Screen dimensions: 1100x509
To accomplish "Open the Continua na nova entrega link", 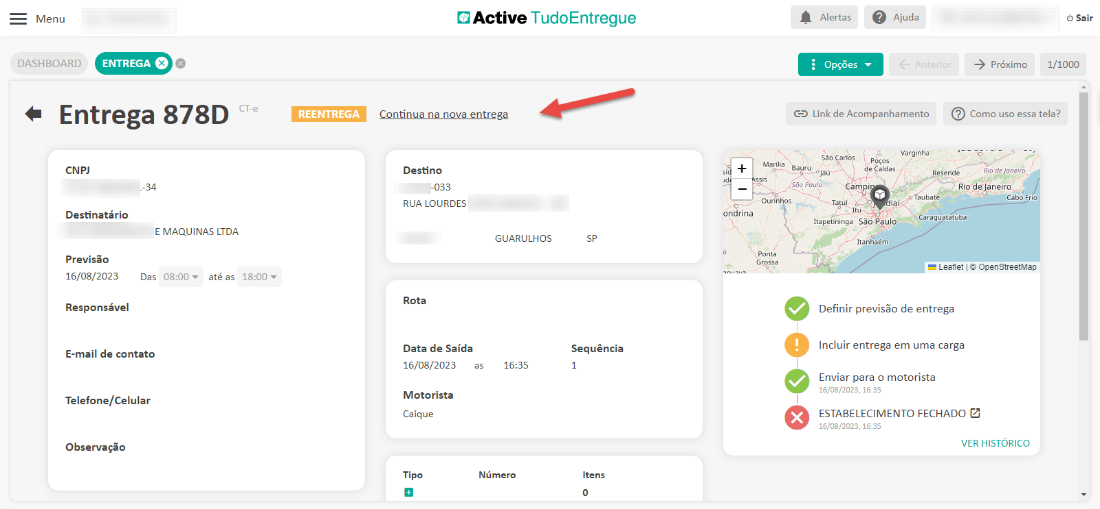I will [x=443, y=114].
